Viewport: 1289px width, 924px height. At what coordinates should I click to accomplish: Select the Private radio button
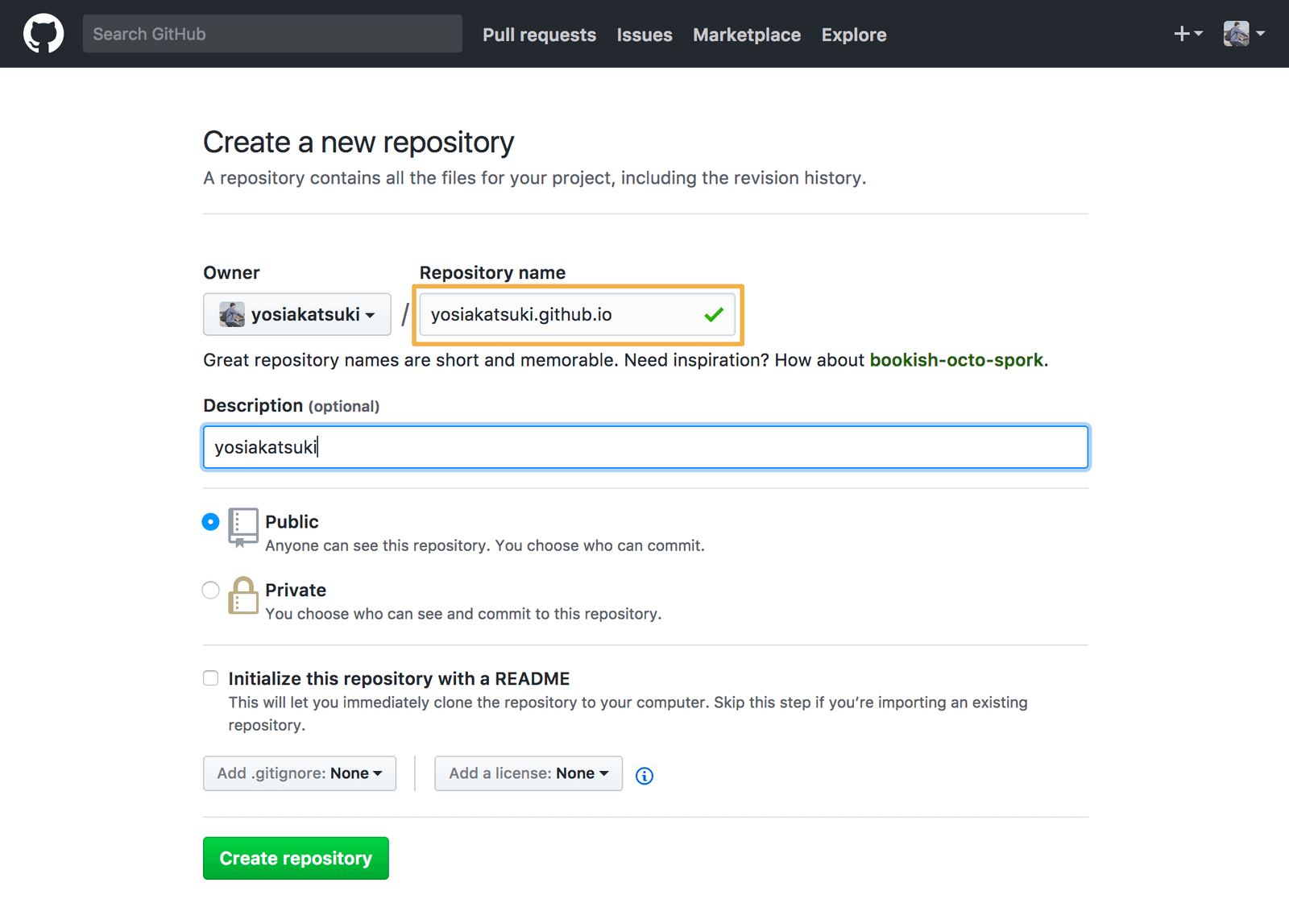pyautogui.click(x=210, y=590)
